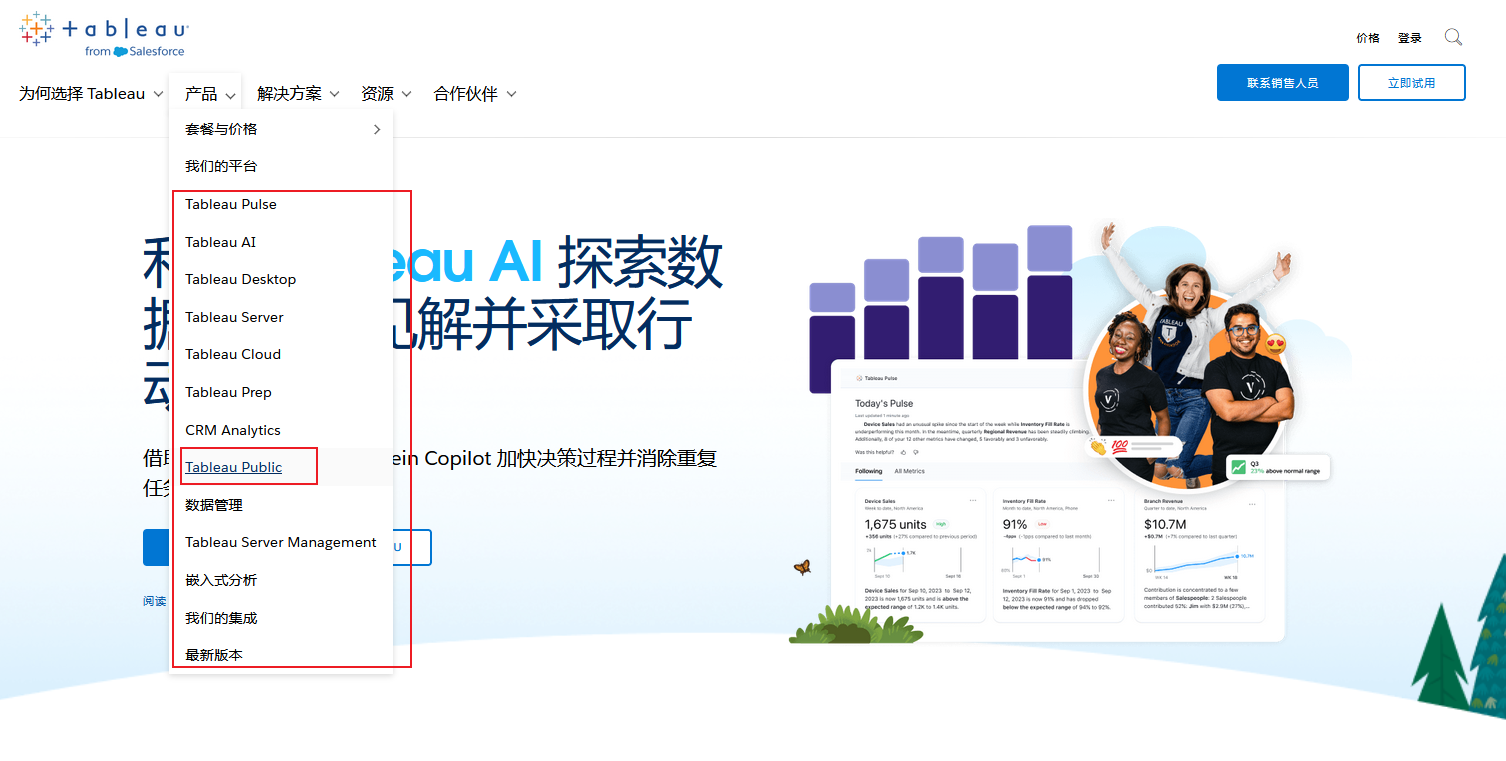Open the 价格 link in header

click(x=1368, y=38)
